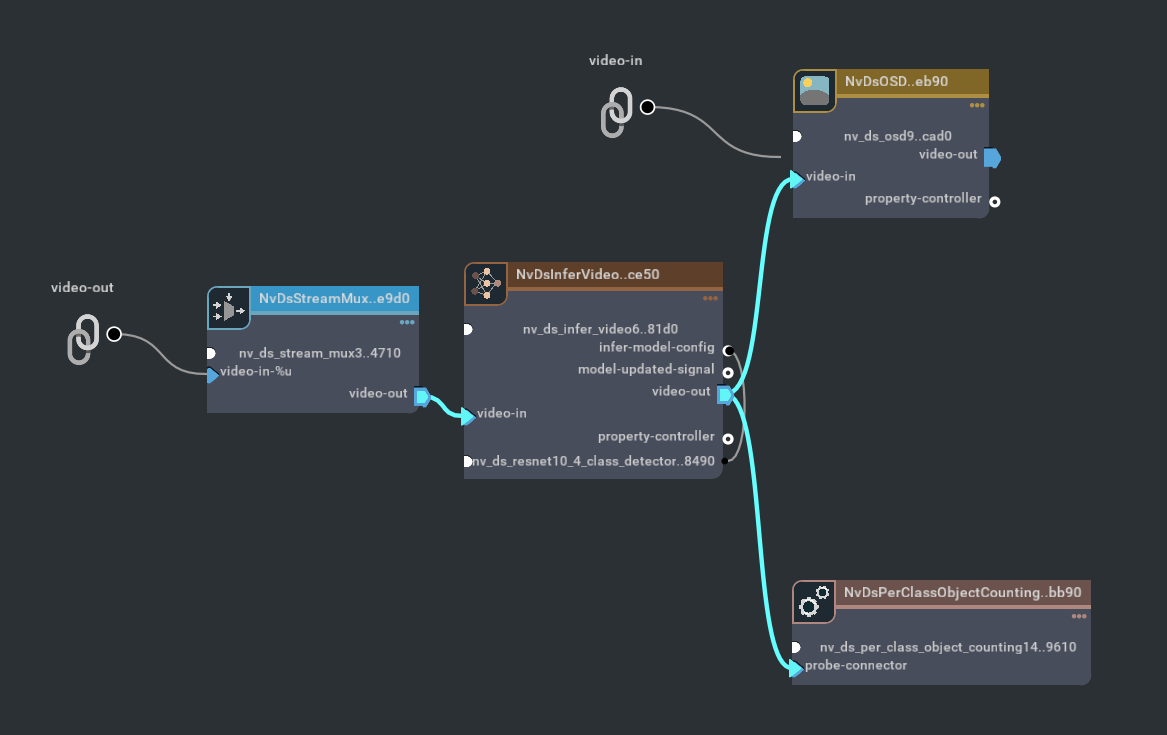Image resolution: width=1167 pixels, height=735 pixels.
Task: Click the gears icon on NvDsPerClassObjectCounting node
Action: coord(814,602)
